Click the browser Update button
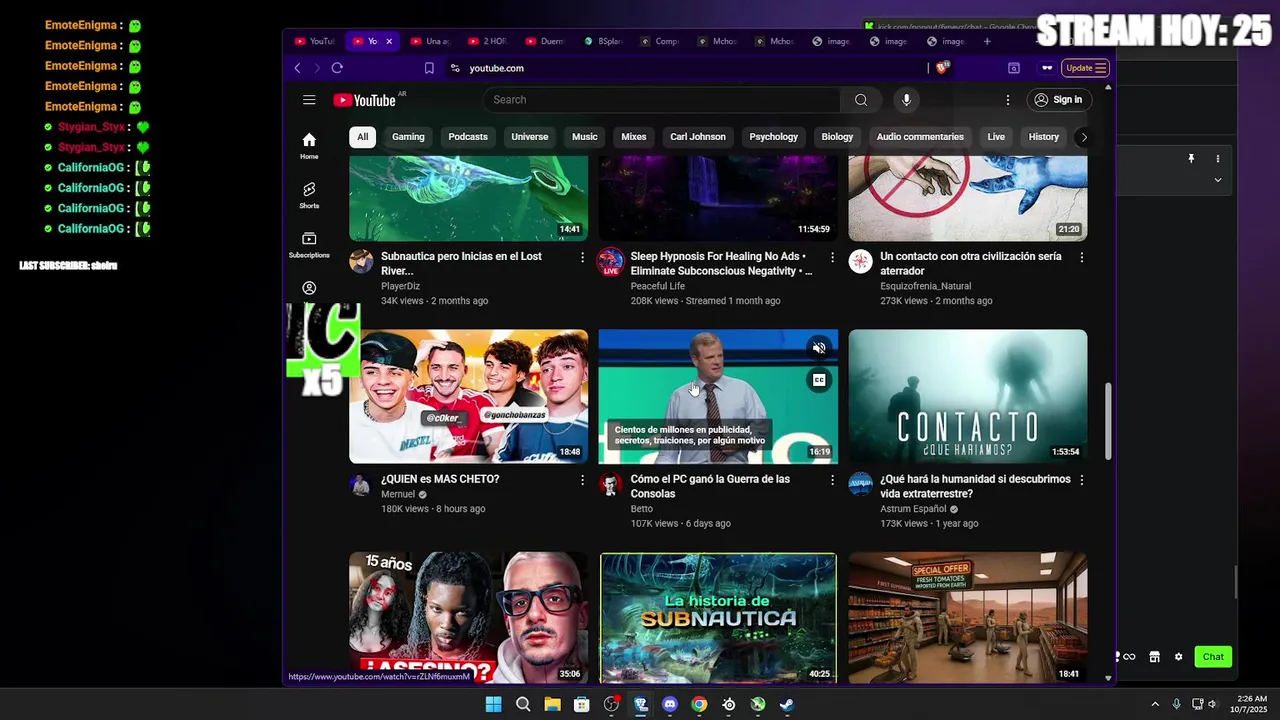Screen dimensions: 1280x720 coord(1086,68)
